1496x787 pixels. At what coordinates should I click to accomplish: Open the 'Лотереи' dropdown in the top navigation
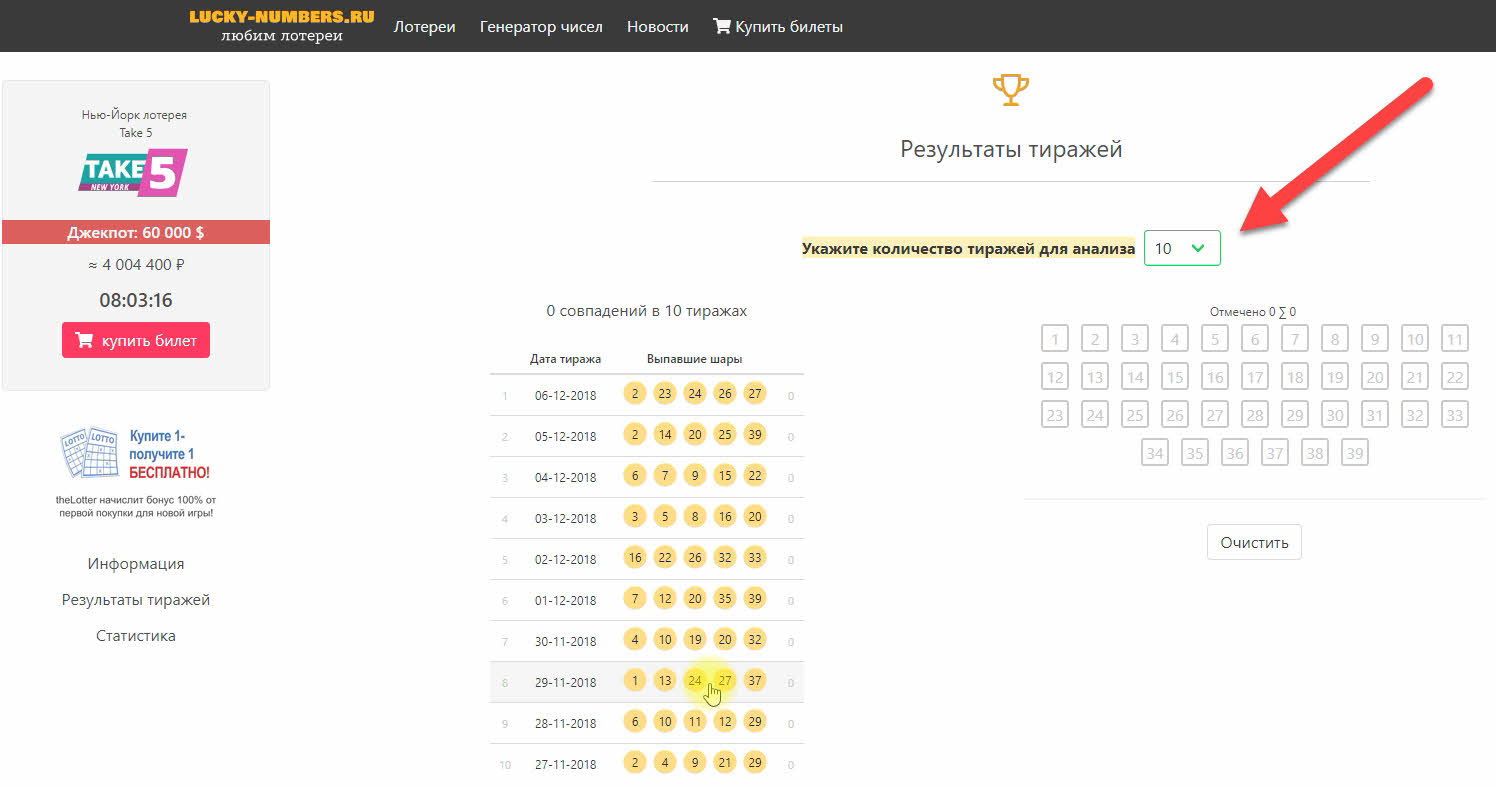pos(424,26)
